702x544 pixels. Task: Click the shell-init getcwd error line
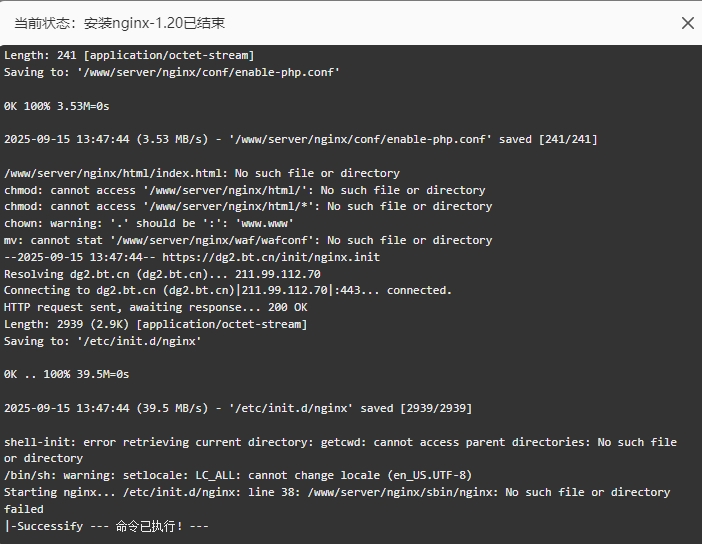(x=341, y=450)
